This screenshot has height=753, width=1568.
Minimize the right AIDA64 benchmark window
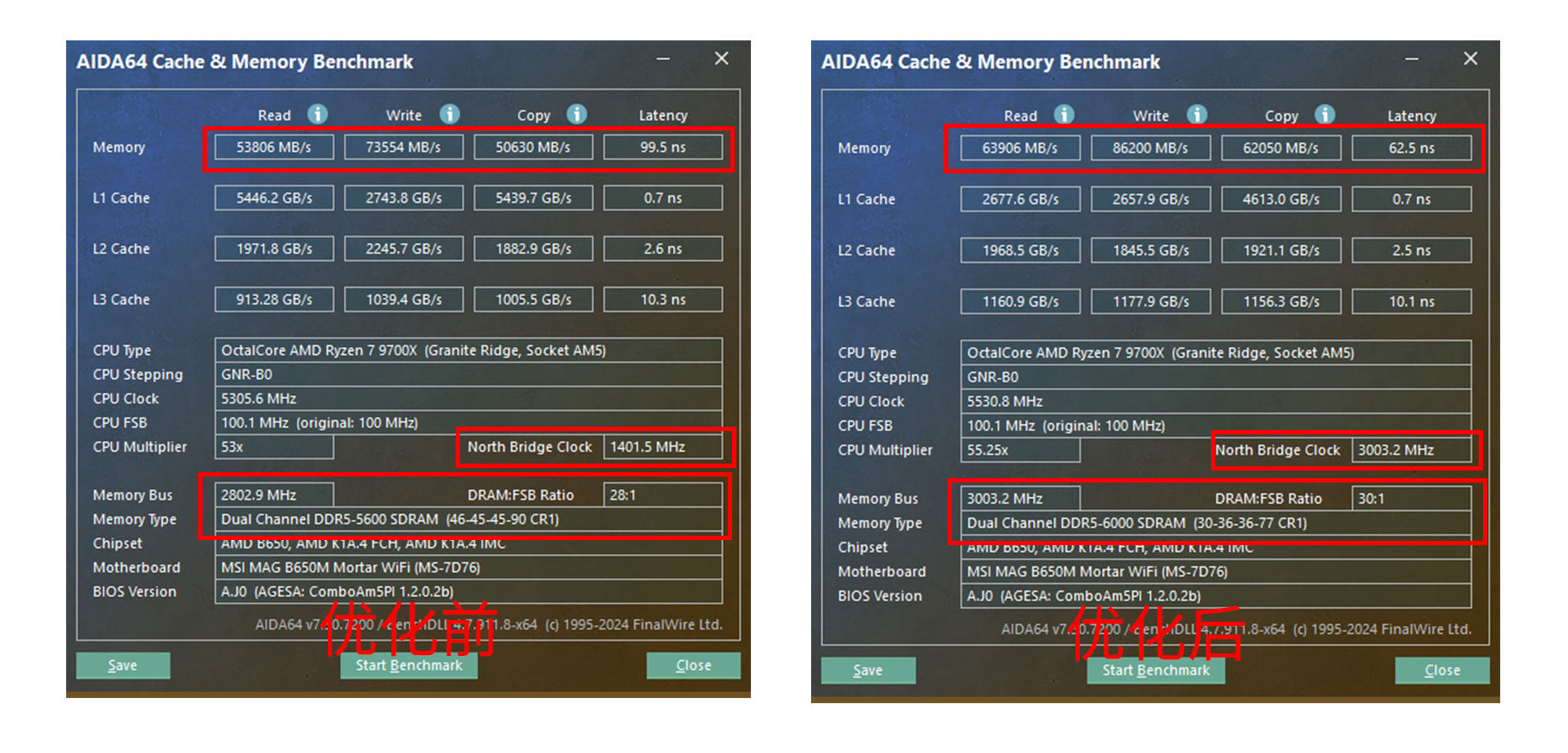(1412, 59)
